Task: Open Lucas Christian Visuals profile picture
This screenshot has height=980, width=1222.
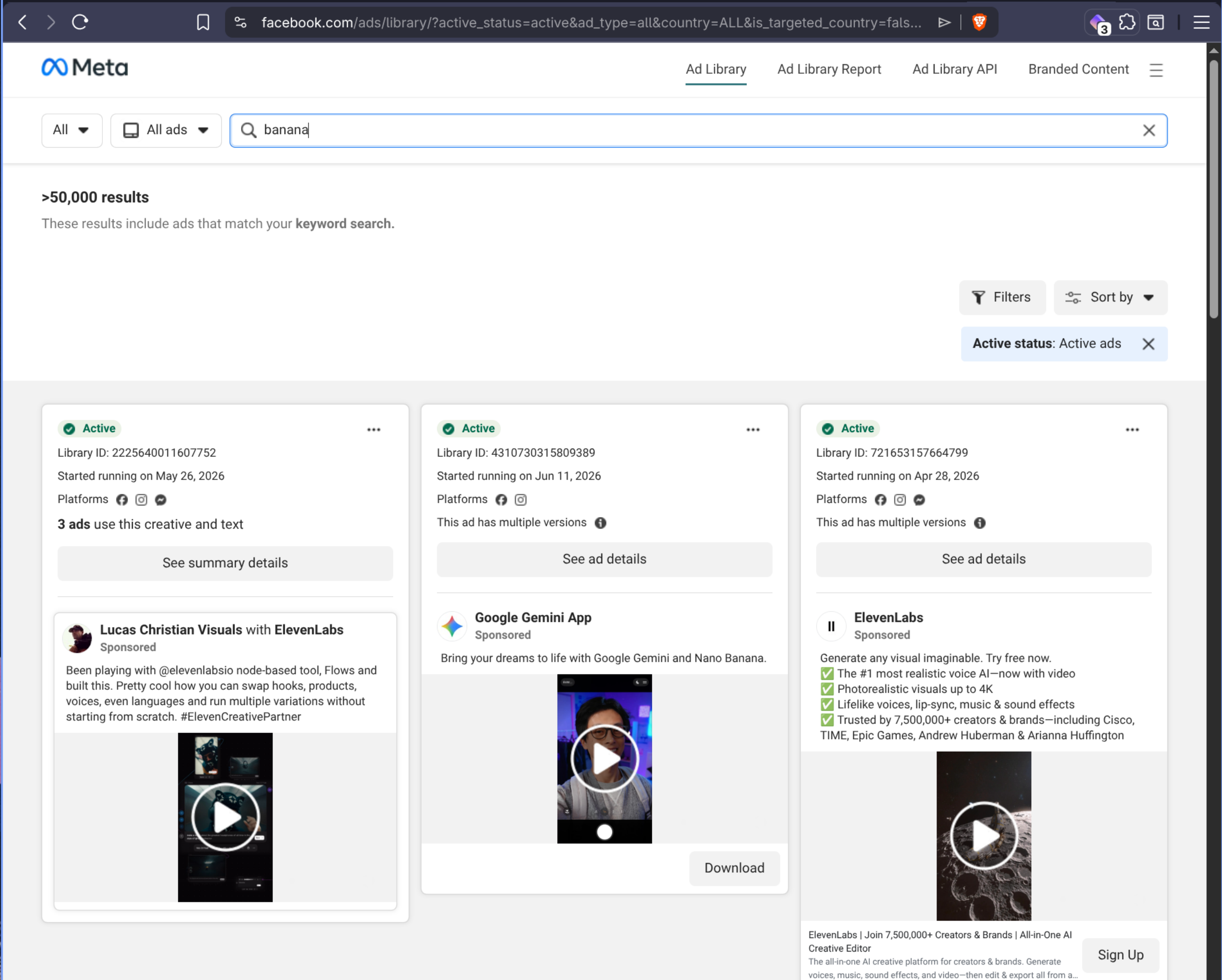Action: 78,638
